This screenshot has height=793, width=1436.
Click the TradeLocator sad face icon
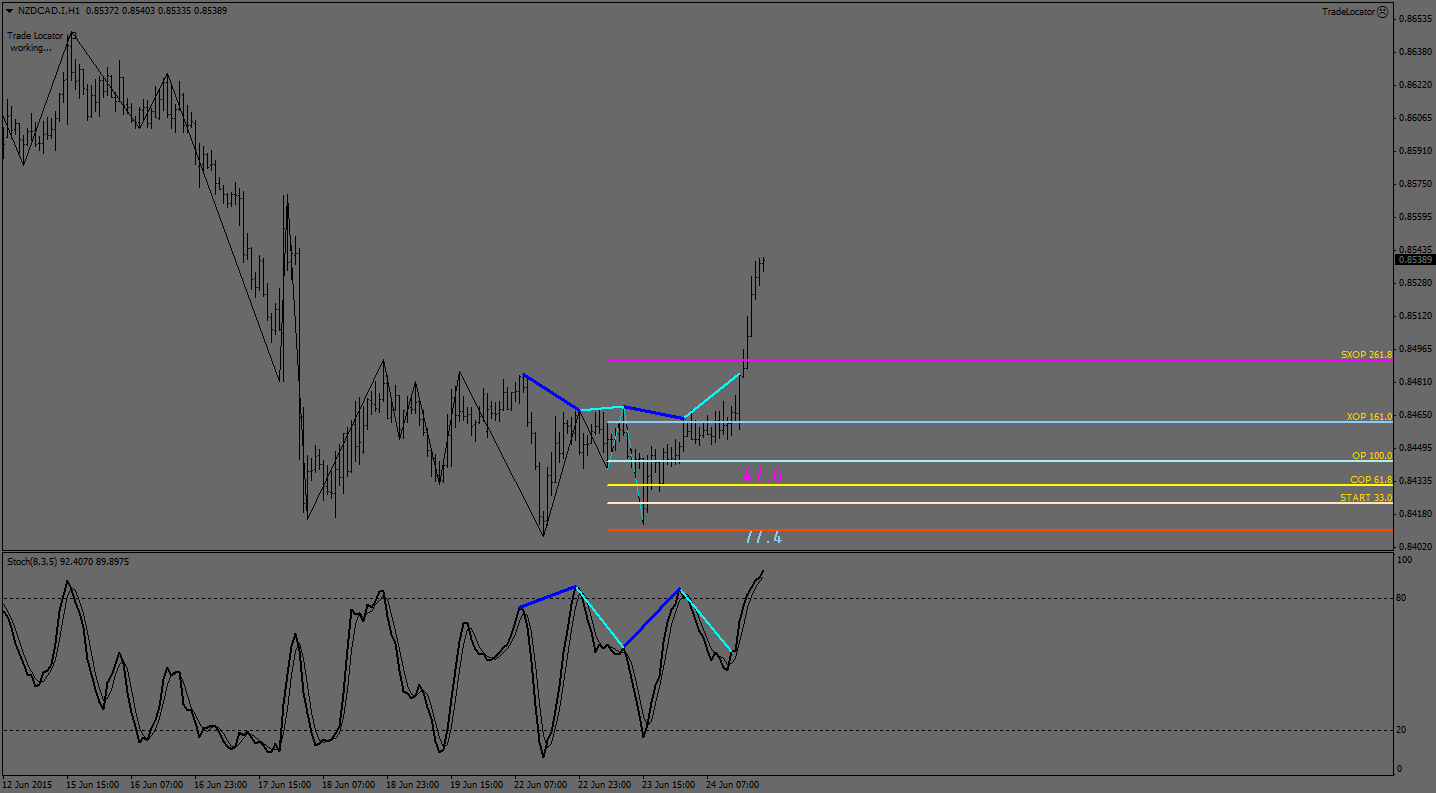point(1382,12)
